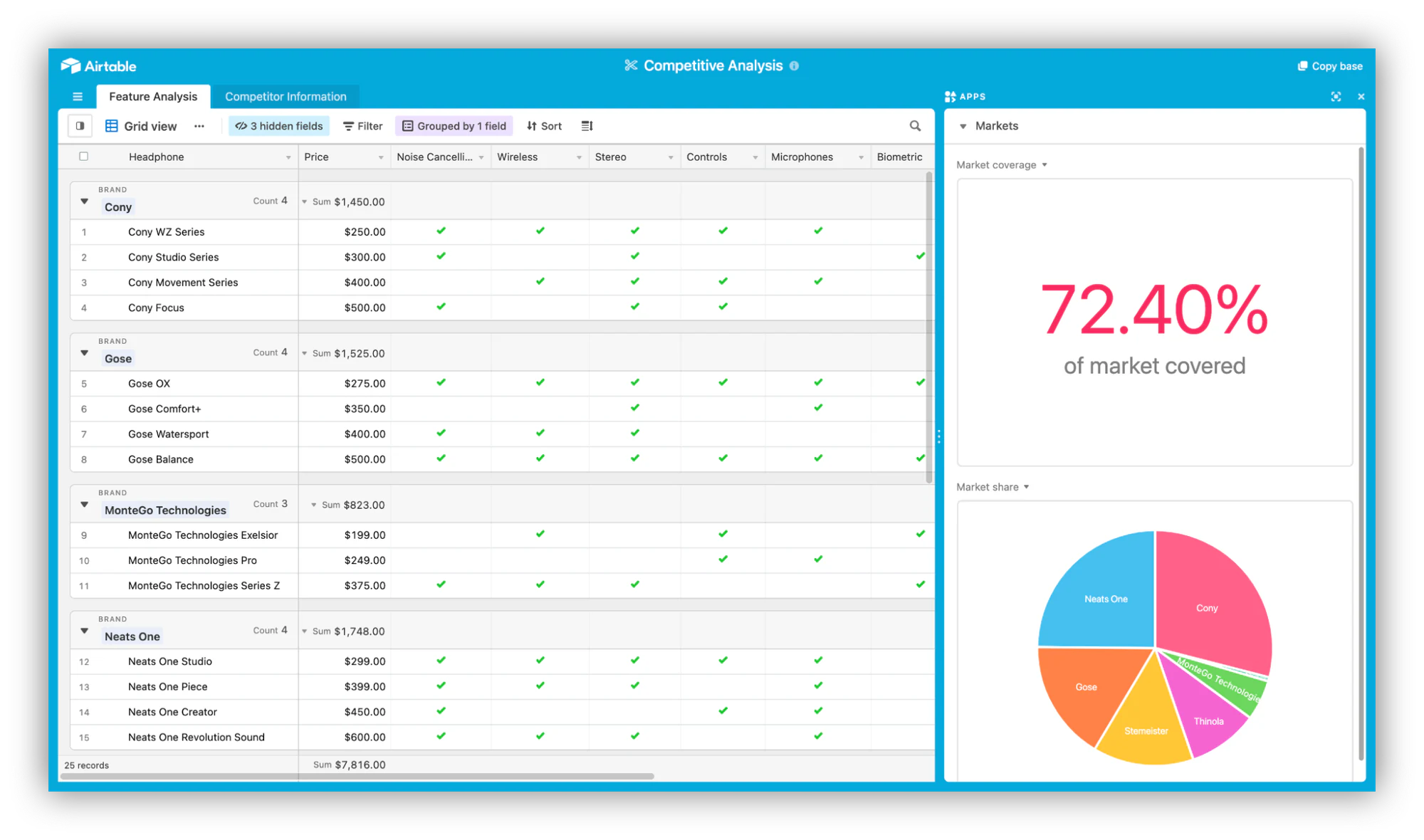Collapse the Neats One brand group
The height and width of the screenshot is (840, 1424).
tap(84, 631)
